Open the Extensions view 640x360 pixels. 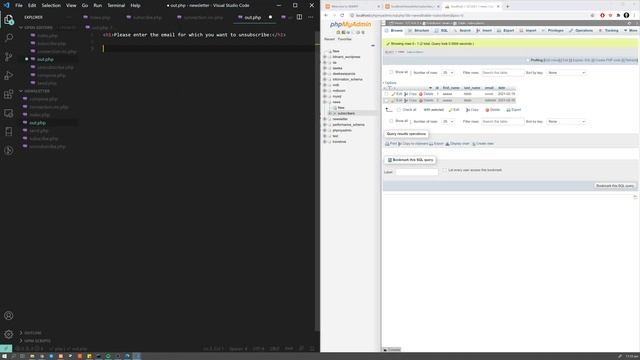point(9,94)
